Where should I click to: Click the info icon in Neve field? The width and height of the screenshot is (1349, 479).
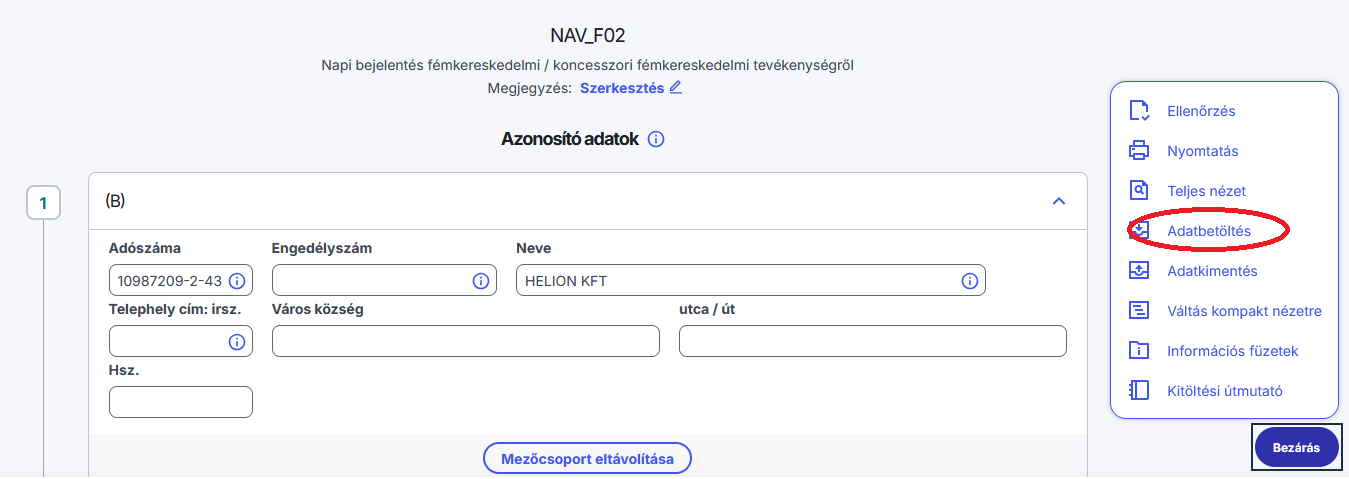click(x=969, y=281)
